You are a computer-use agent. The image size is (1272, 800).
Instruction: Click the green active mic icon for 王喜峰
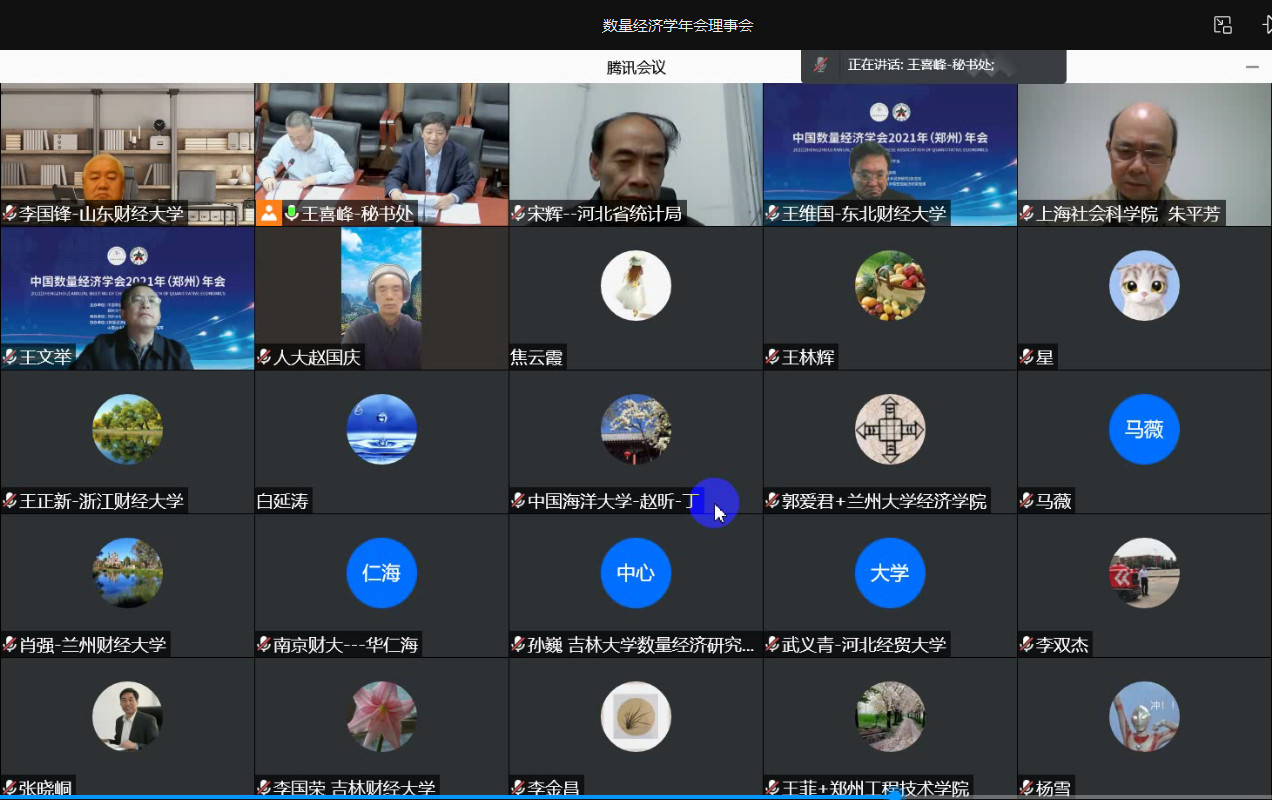tap(292, 213)
